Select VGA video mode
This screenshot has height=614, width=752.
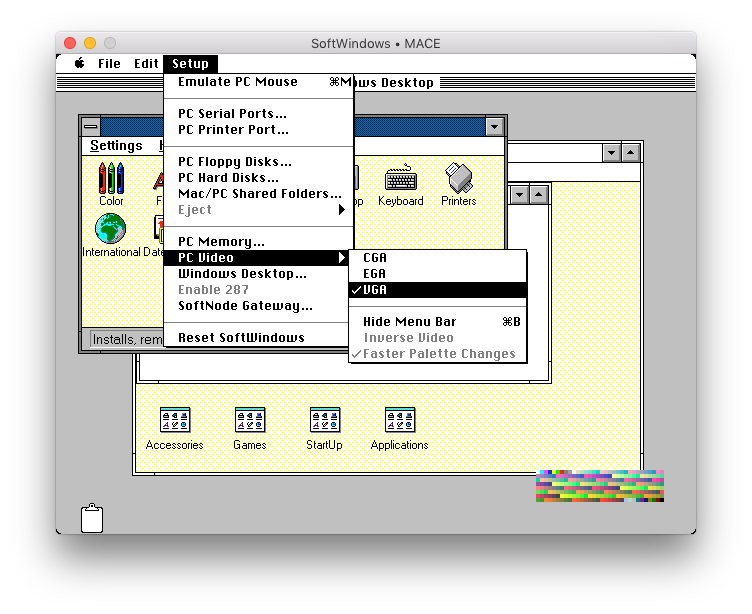click(438, 290)
